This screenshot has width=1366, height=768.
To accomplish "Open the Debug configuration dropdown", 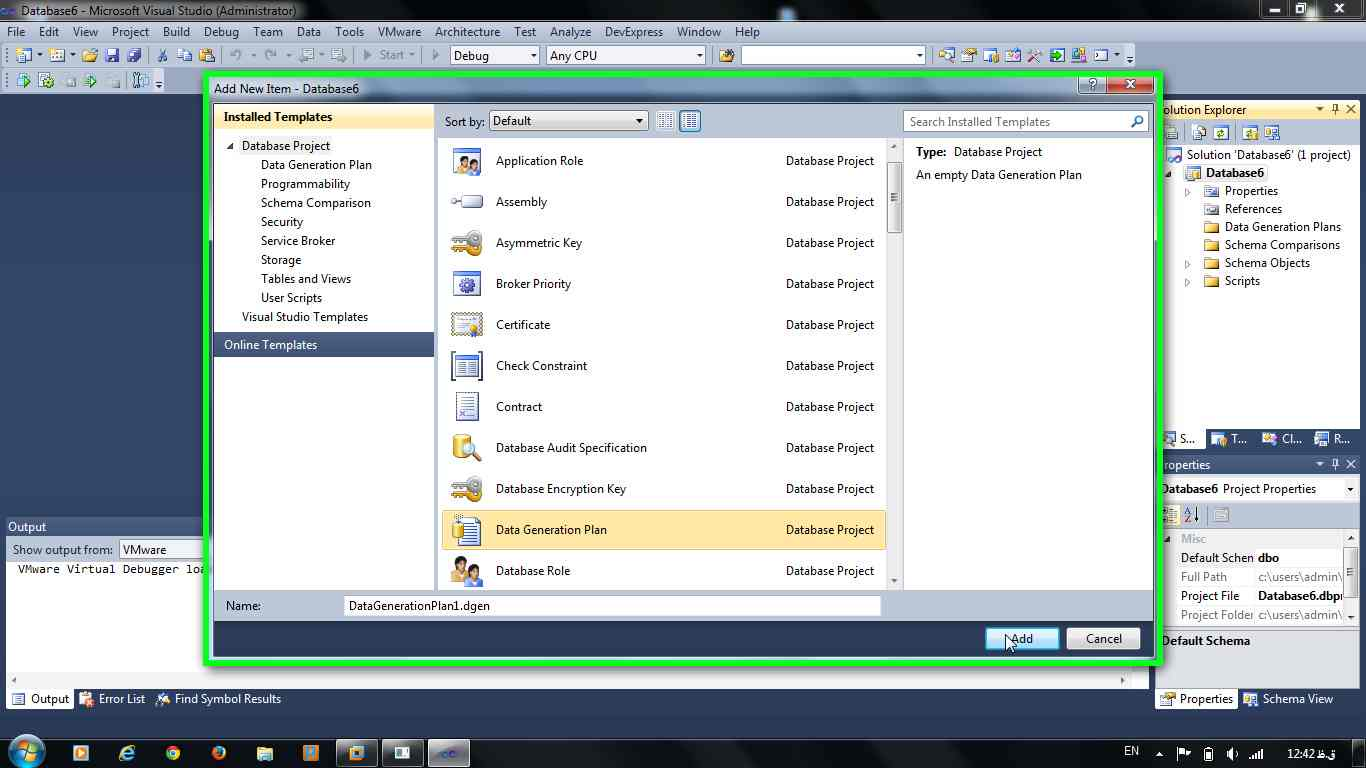I will [495, 56].
